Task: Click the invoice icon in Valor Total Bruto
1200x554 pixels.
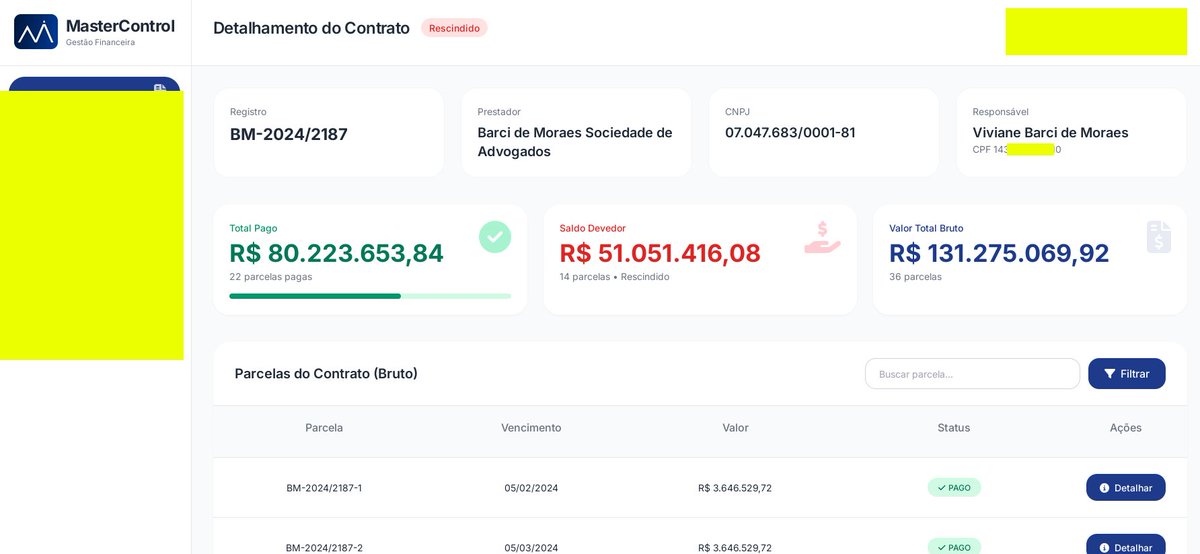Action: (x=1159, y=237)
